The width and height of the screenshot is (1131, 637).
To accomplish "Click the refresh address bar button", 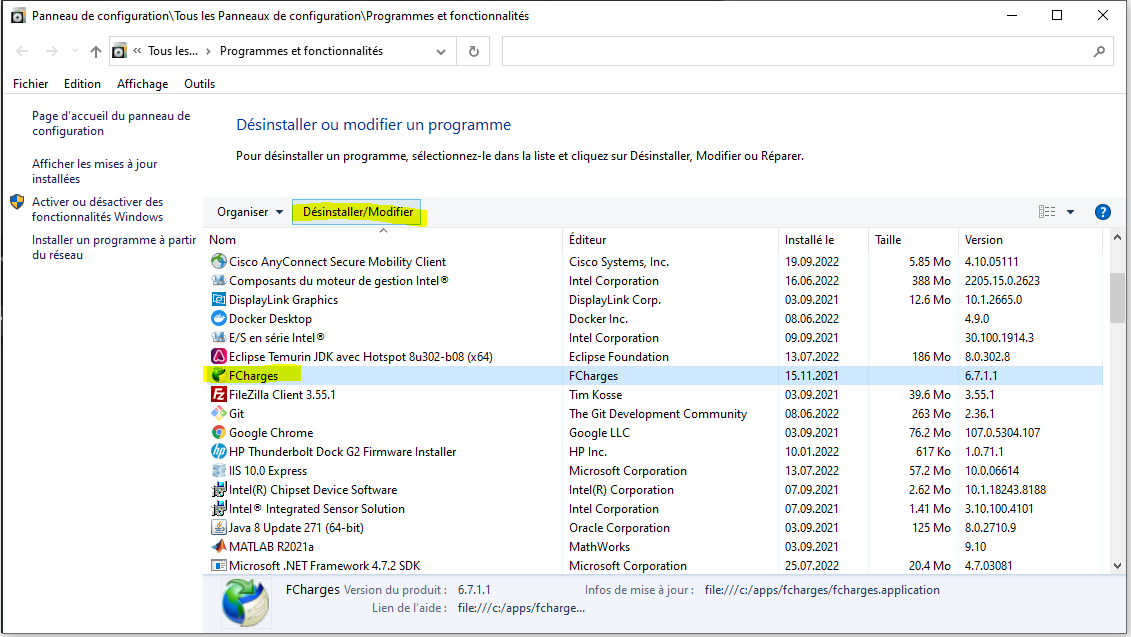I will pyautogui.click(x=473, y=51).
